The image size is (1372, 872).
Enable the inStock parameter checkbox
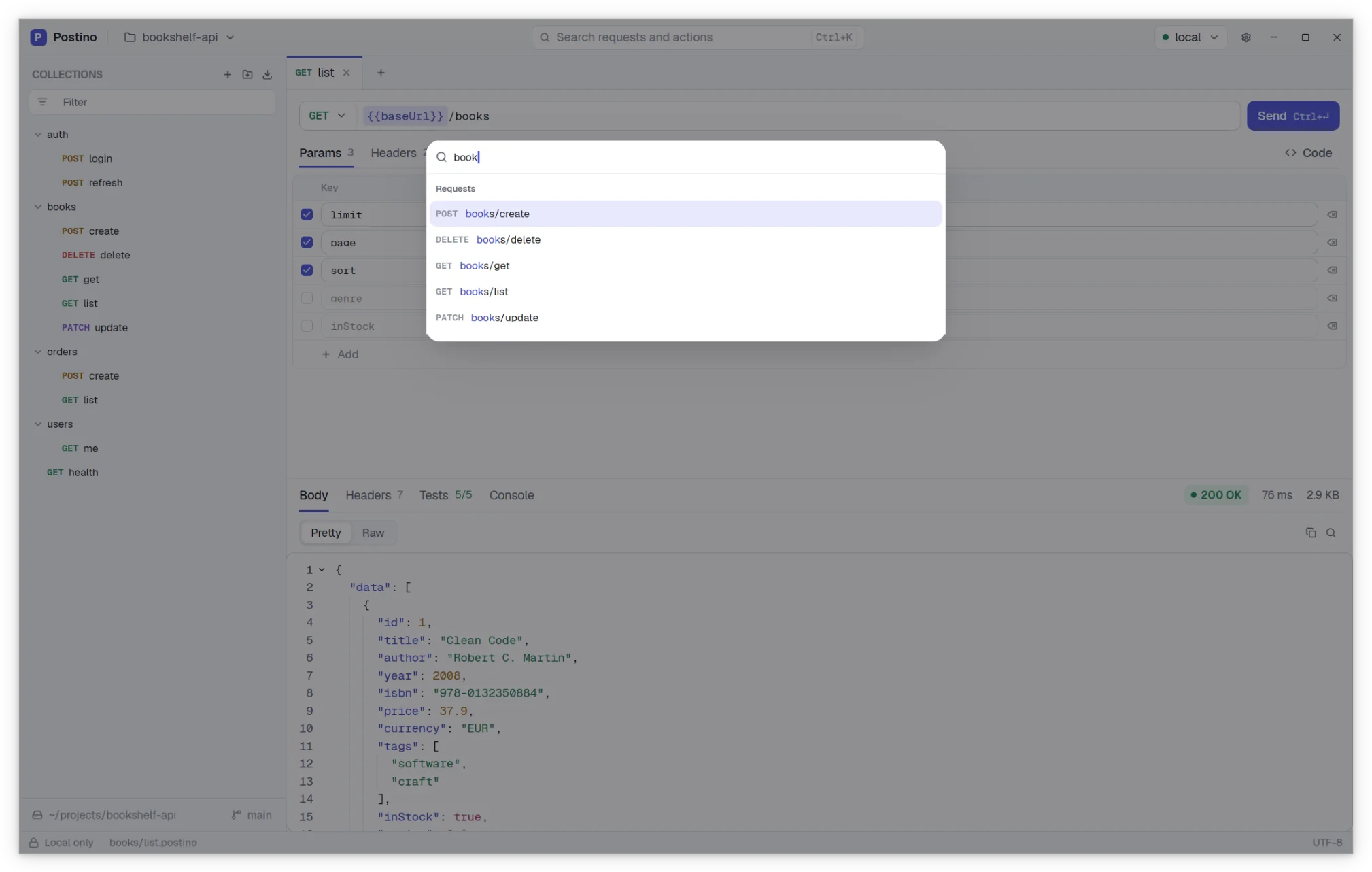click(x=307, y=326)
